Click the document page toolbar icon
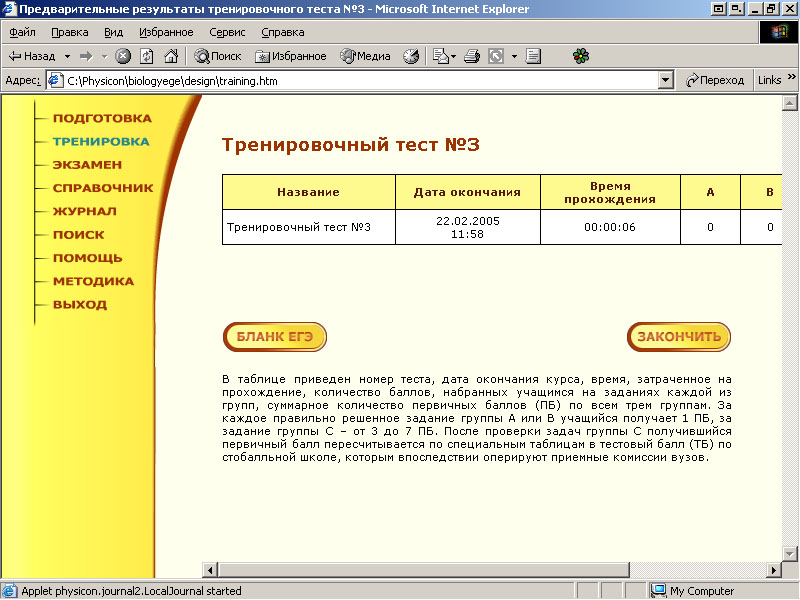This screenshot has height=600, width=800. (533, 56)
